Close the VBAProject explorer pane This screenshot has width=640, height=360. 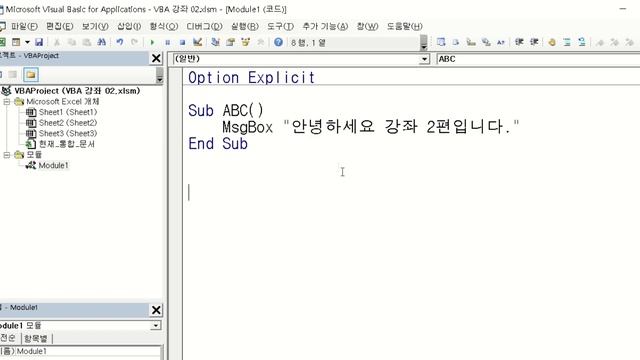tap(156, 58)
